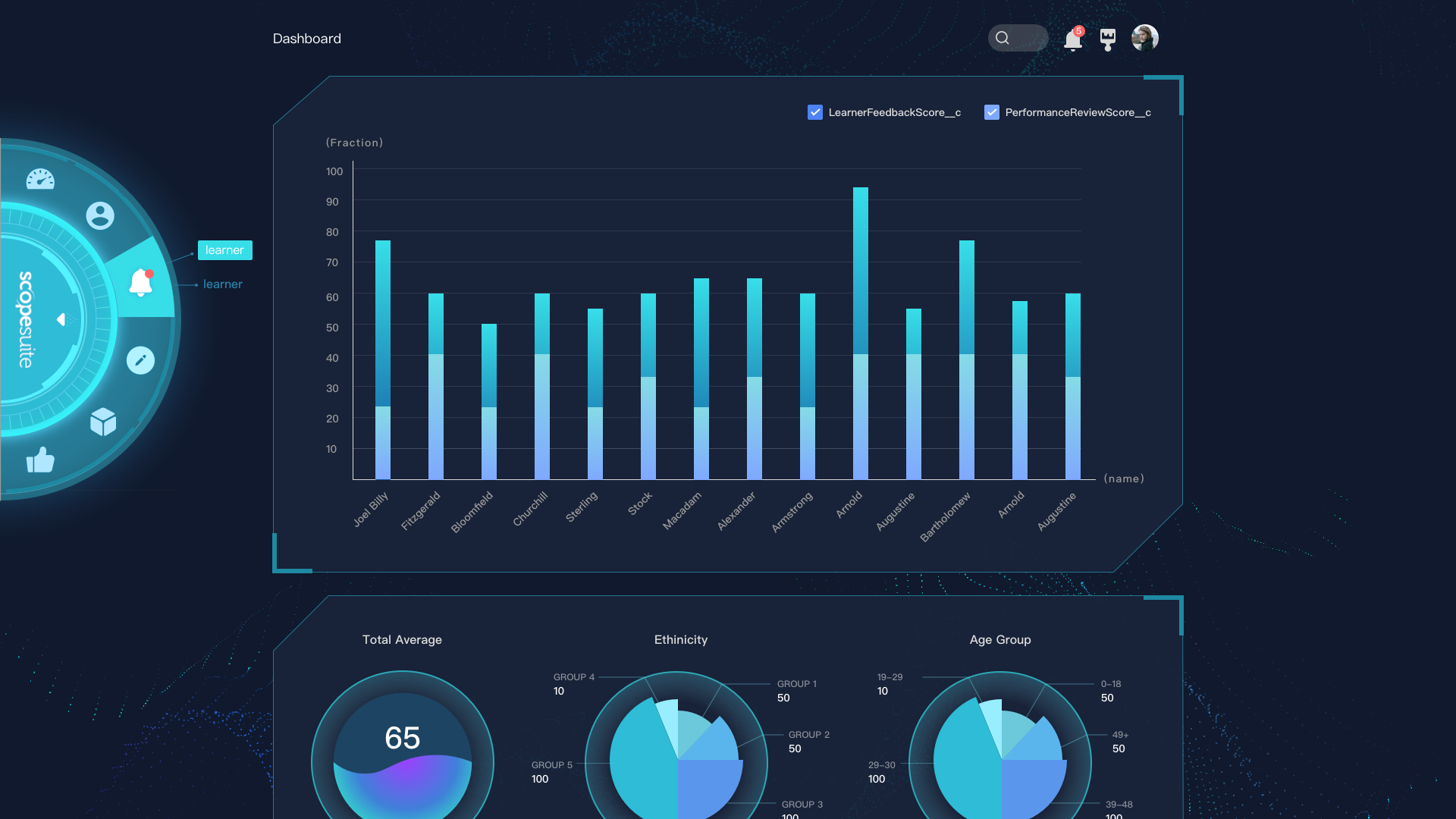1456x819 pixels.
Task: Click the GROUP 1 label in Ethinicity chart
Action: (x=796, y=684)
